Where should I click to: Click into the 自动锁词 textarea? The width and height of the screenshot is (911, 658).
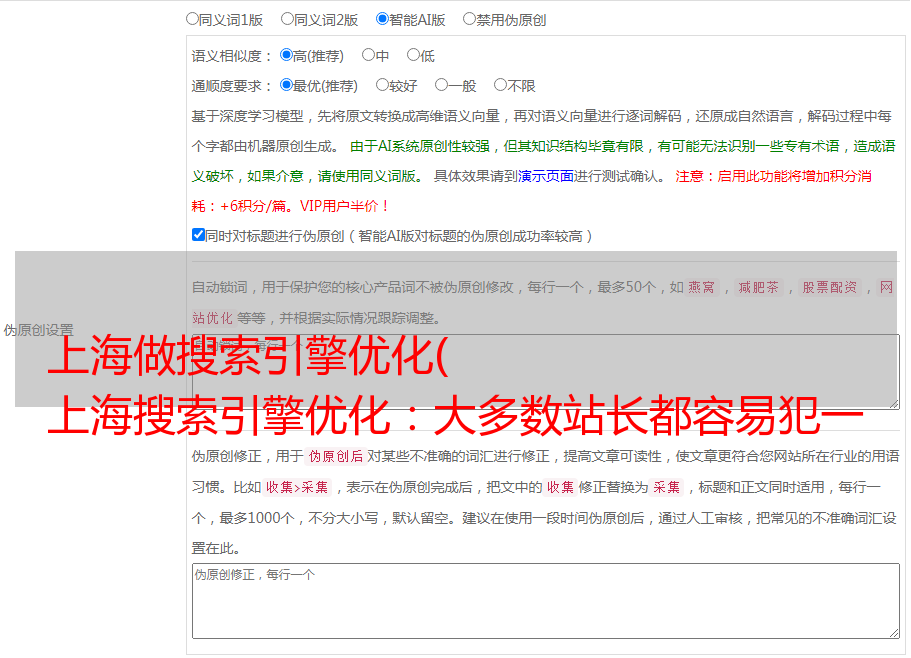(x=546, y=372)
